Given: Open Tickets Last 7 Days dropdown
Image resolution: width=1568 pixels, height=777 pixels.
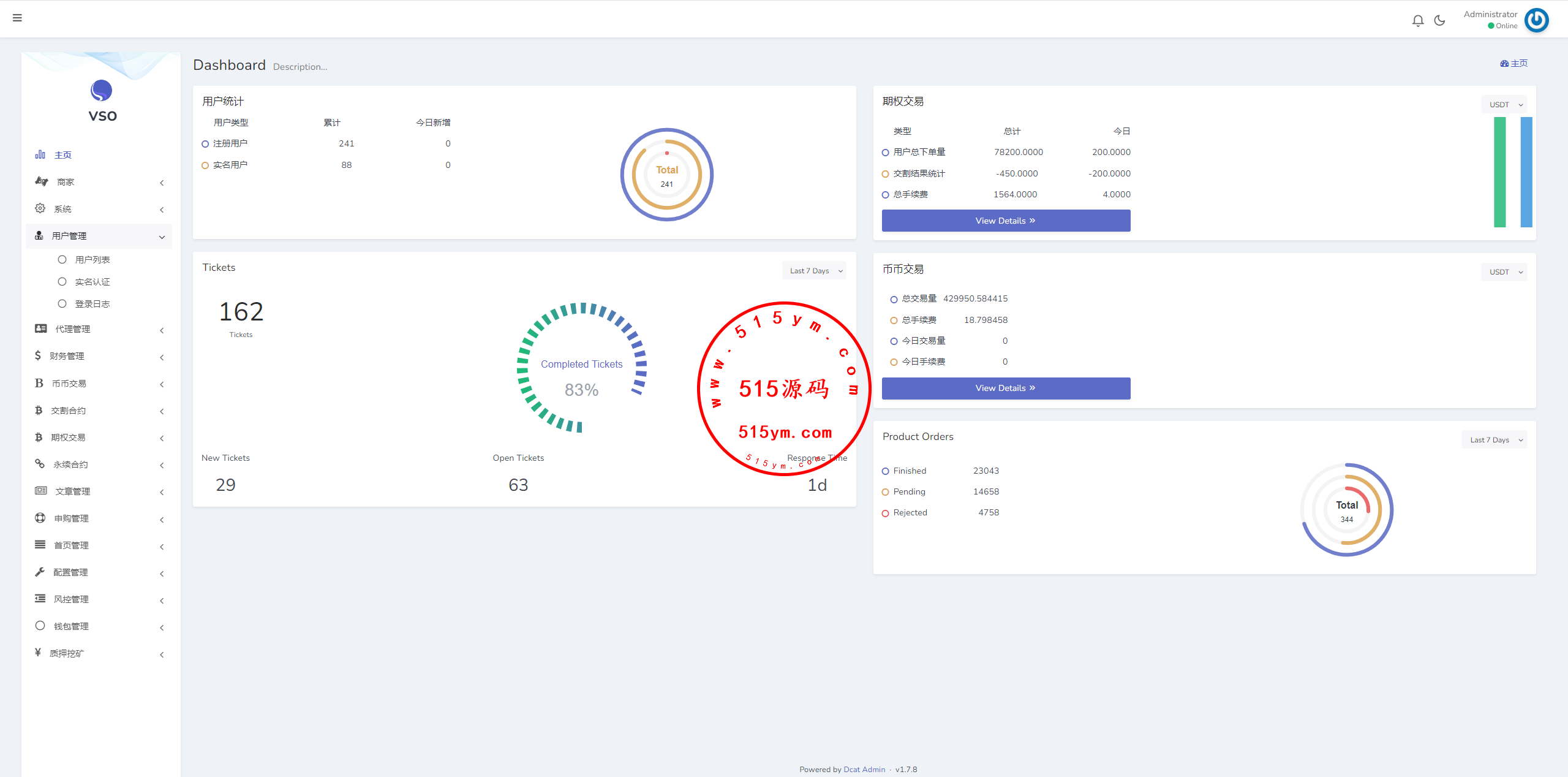Looking at the screenshot, I should click(814, 271).
